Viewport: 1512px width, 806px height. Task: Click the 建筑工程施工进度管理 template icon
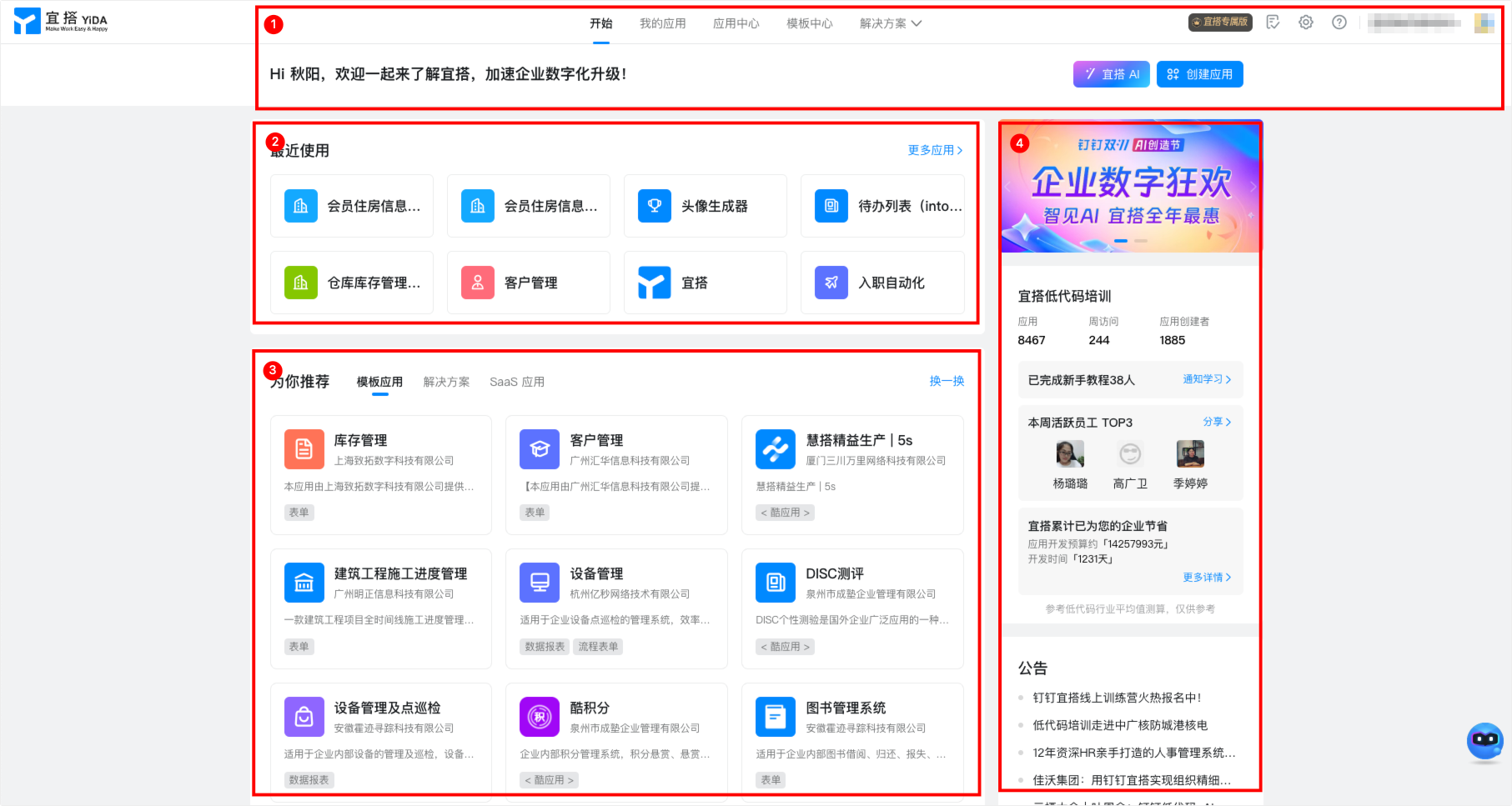coord(304,583)
